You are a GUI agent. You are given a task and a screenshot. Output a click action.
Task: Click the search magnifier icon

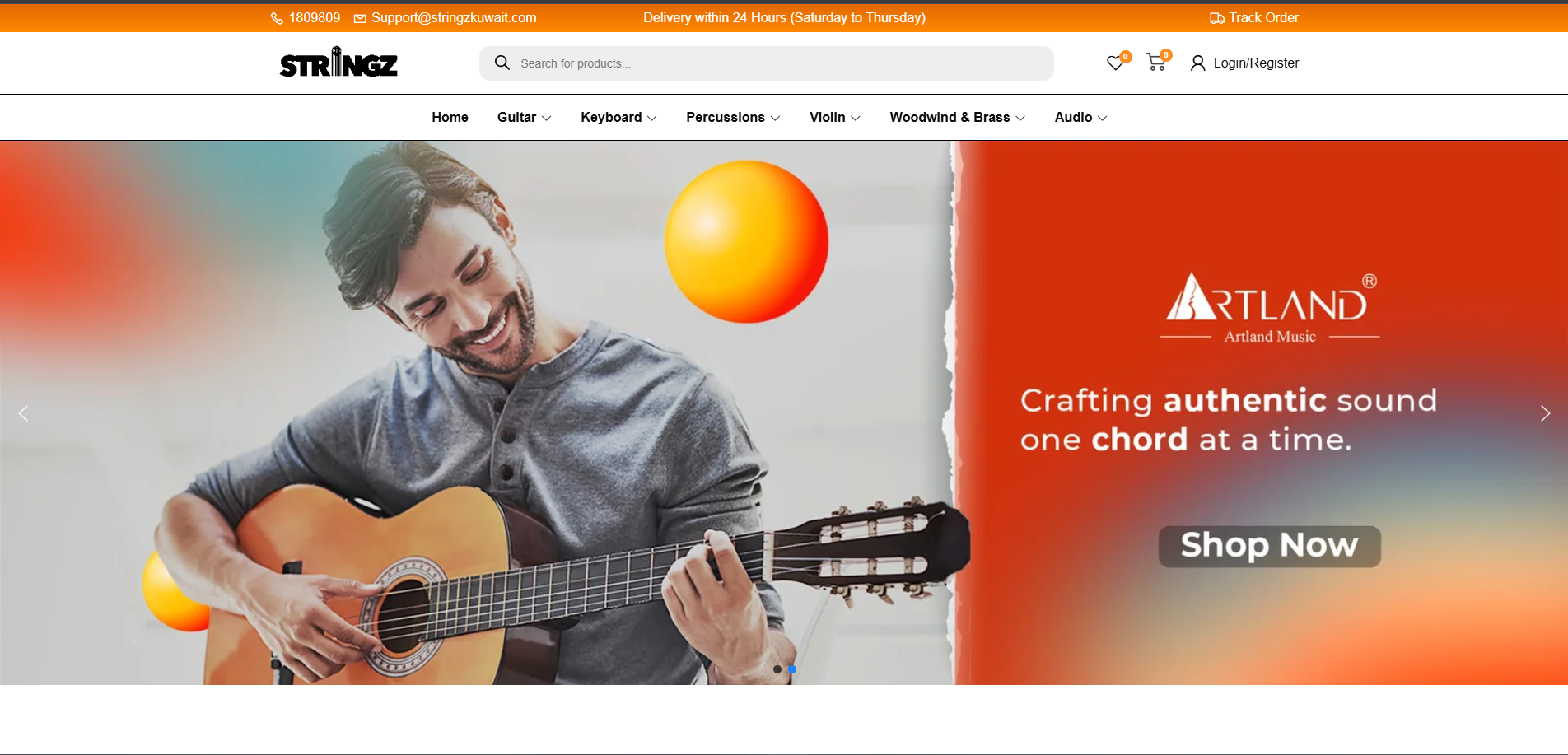tap(502, 63)
